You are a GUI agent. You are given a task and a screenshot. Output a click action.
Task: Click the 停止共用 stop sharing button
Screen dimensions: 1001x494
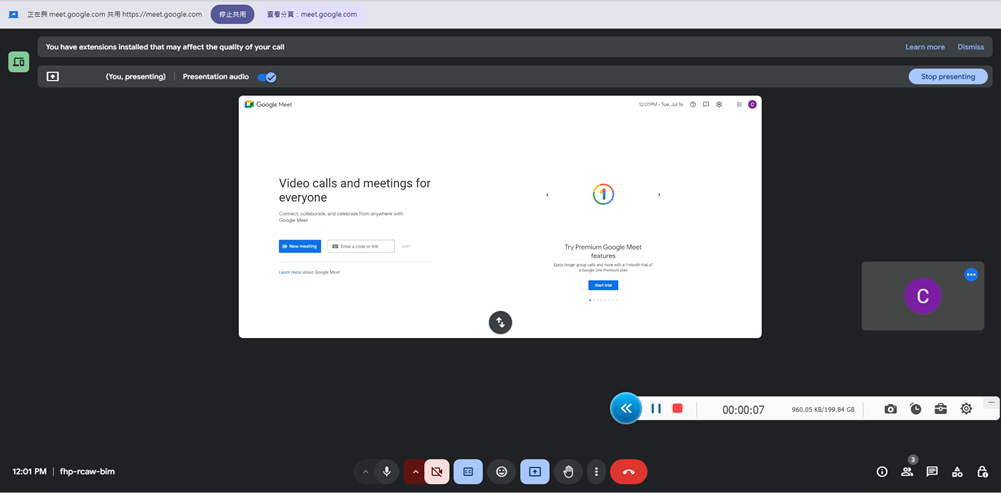232,14
